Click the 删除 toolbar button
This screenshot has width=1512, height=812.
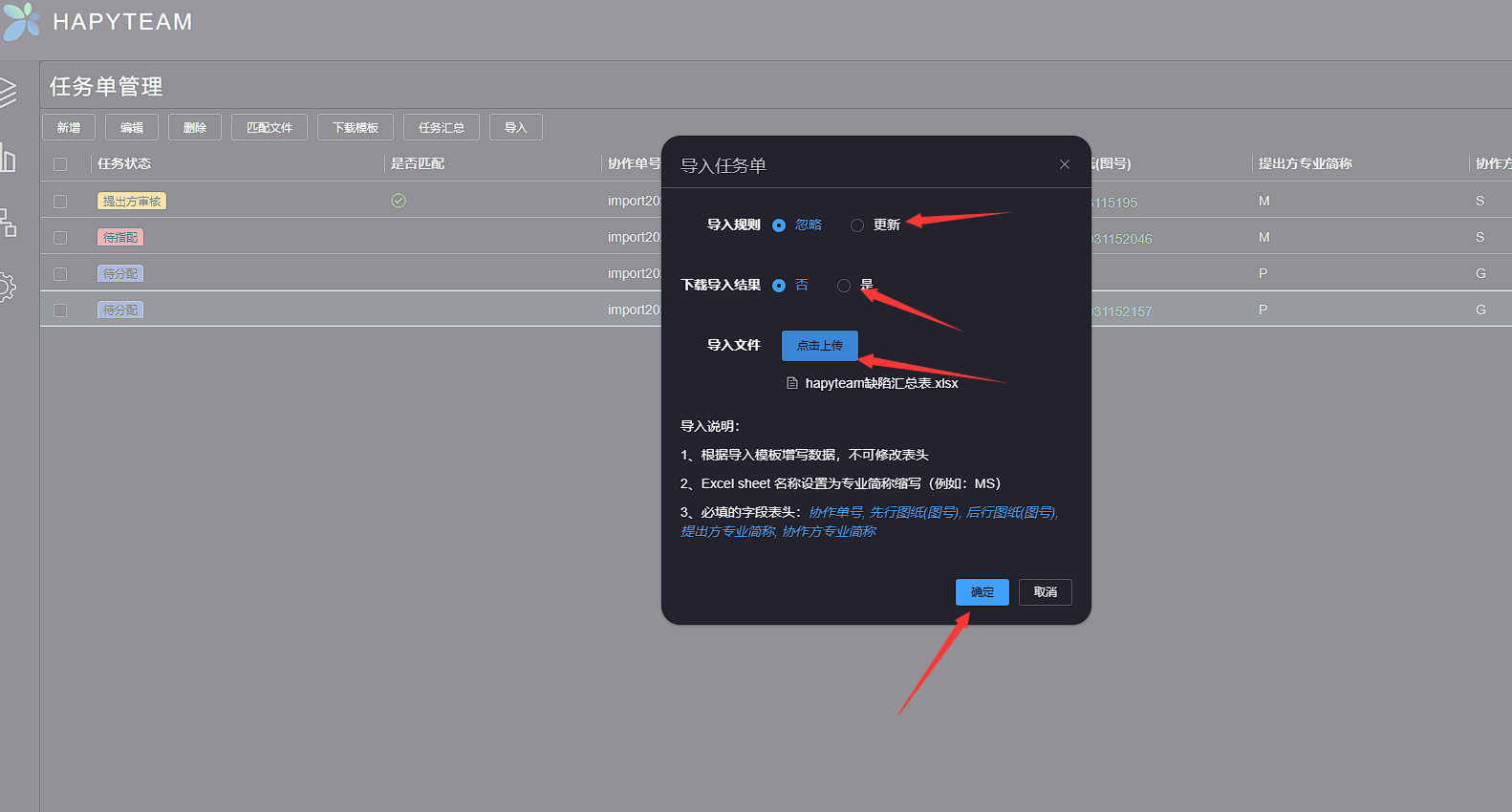click(195, 127)
